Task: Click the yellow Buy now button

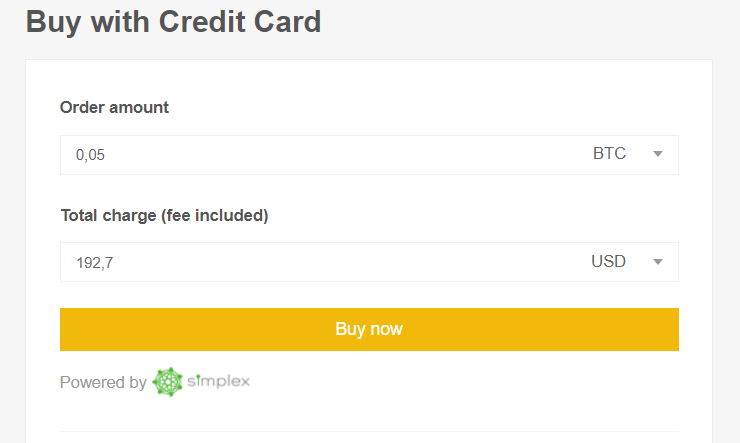Action: coord(369,329)
